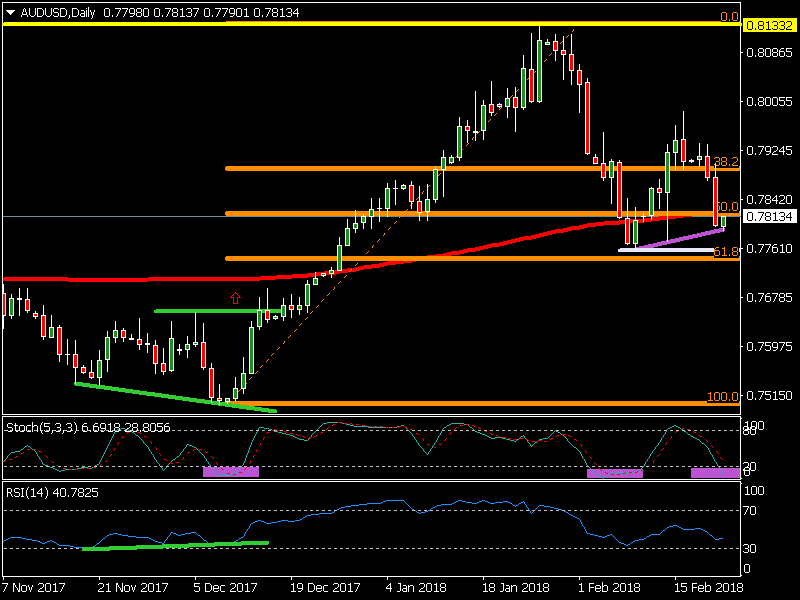Viewport: 800px width, 600px height.
Task: Click the 50.0 Fibonacci level label
Action: coord(727,206)
